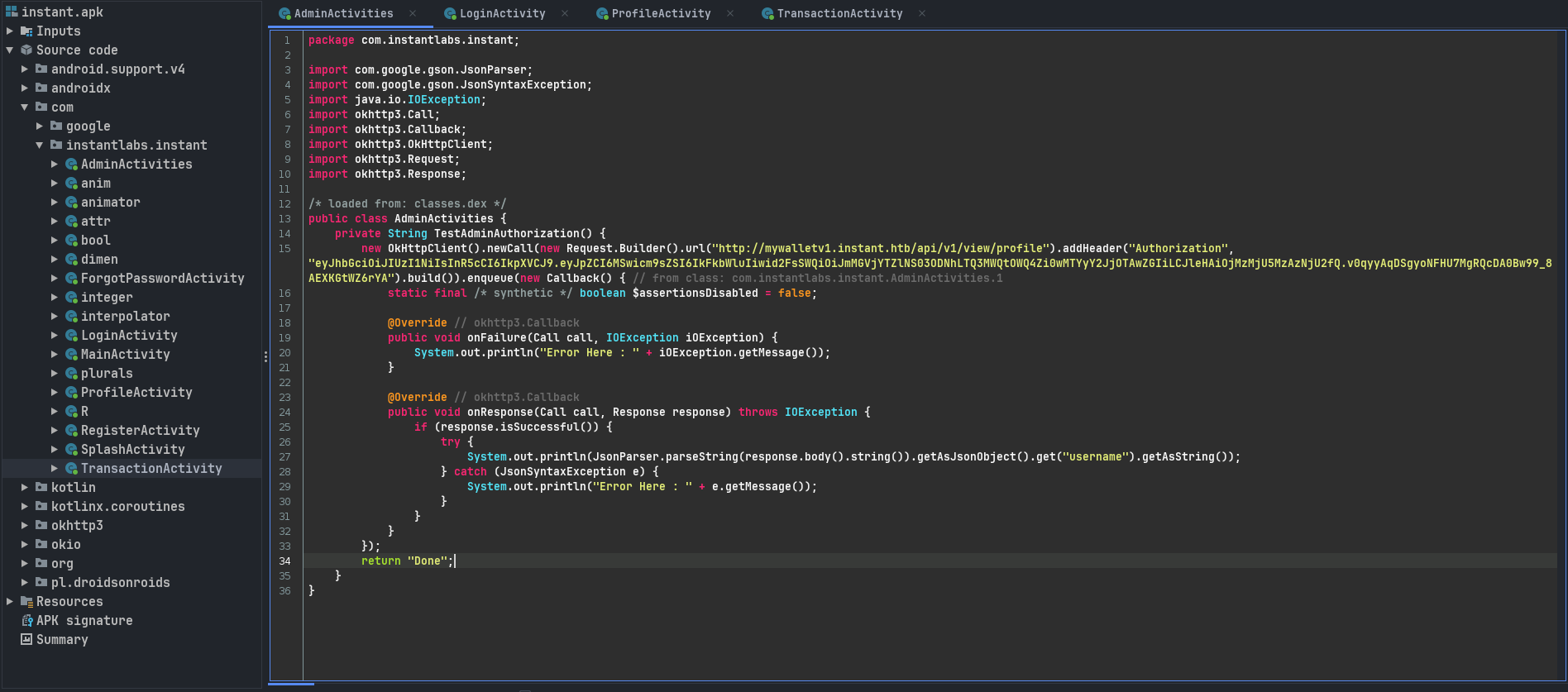Expand the Inputs node
This screenshot has height=692, width=1568.
(x=10, y=31)
